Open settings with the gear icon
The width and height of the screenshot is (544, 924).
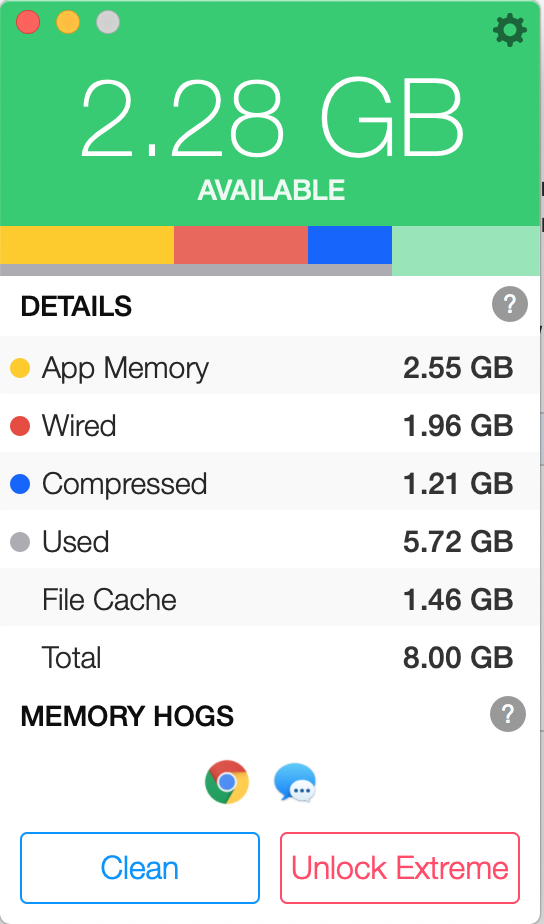point(509,31)
